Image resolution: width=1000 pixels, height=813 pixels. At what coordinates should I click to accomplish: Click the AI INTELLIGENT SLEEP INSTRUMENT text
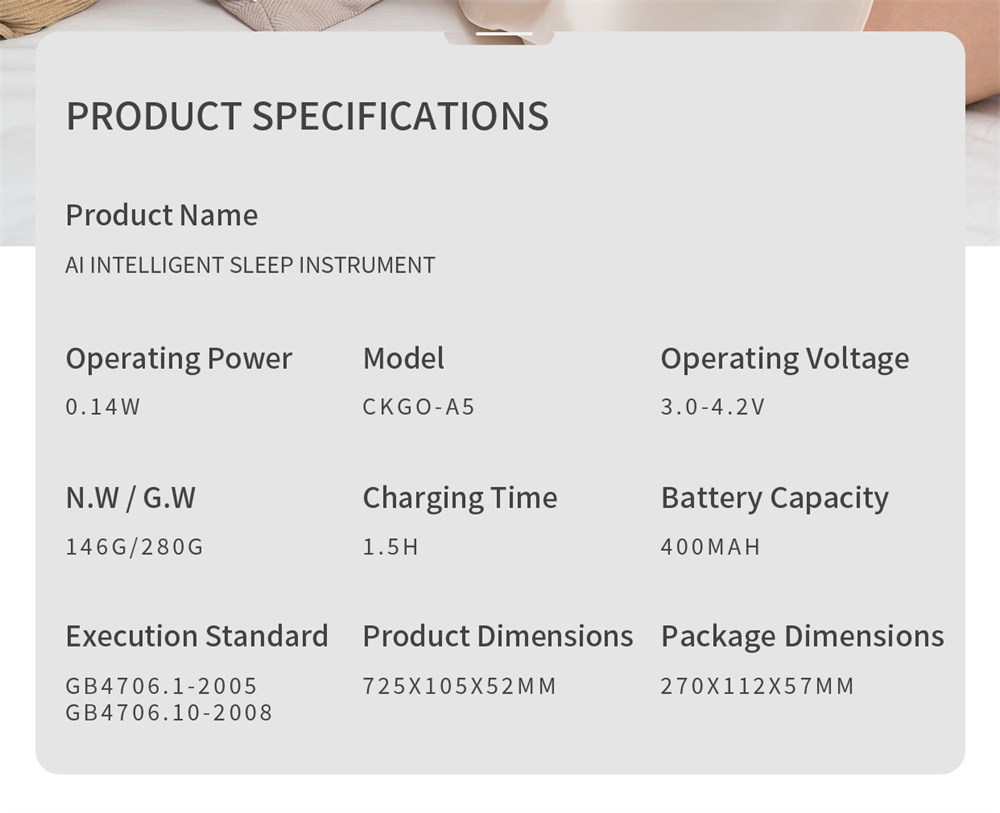(250, 266)
